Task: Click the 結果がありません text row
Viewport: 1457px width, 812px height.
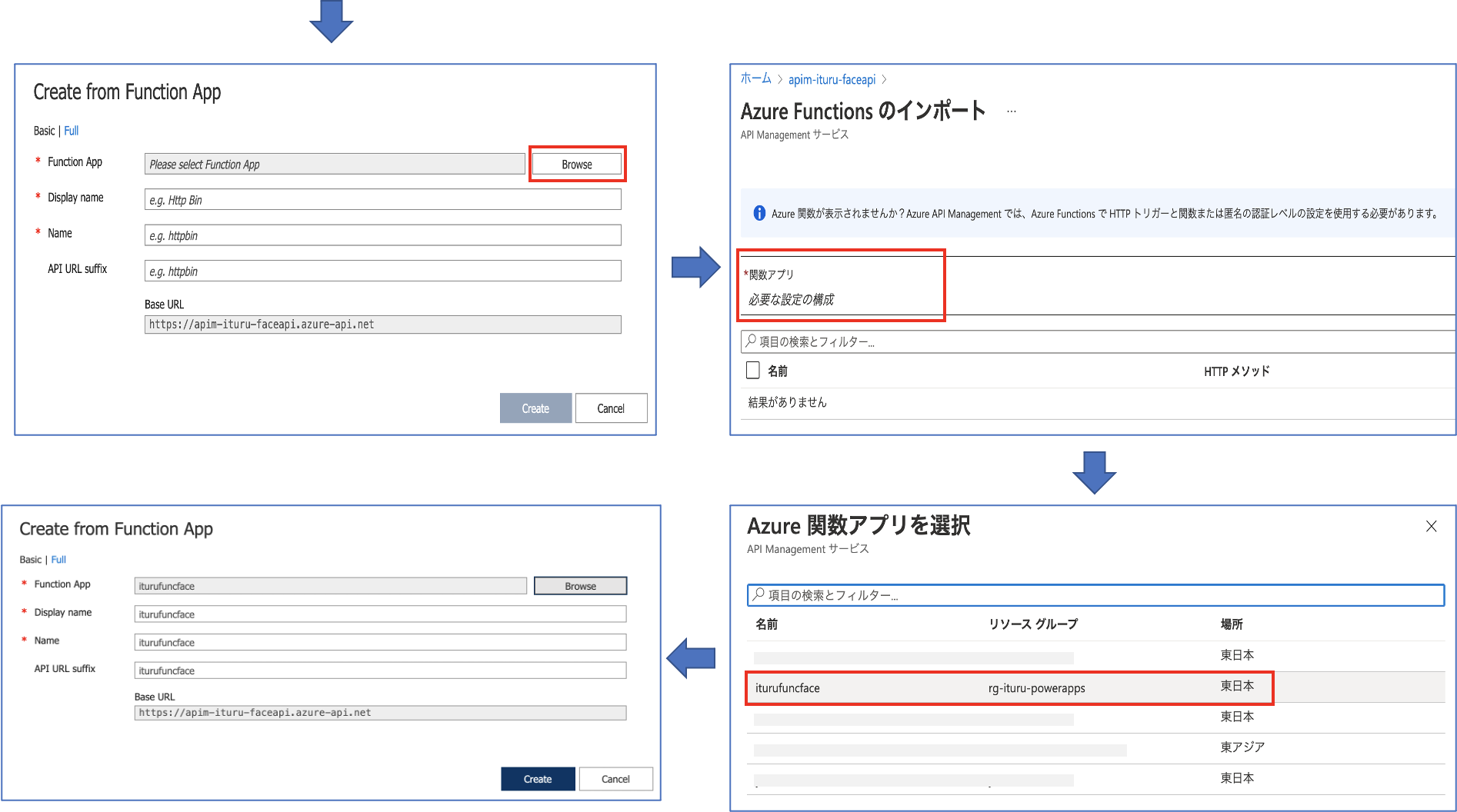Action: (x=788, y=402)
